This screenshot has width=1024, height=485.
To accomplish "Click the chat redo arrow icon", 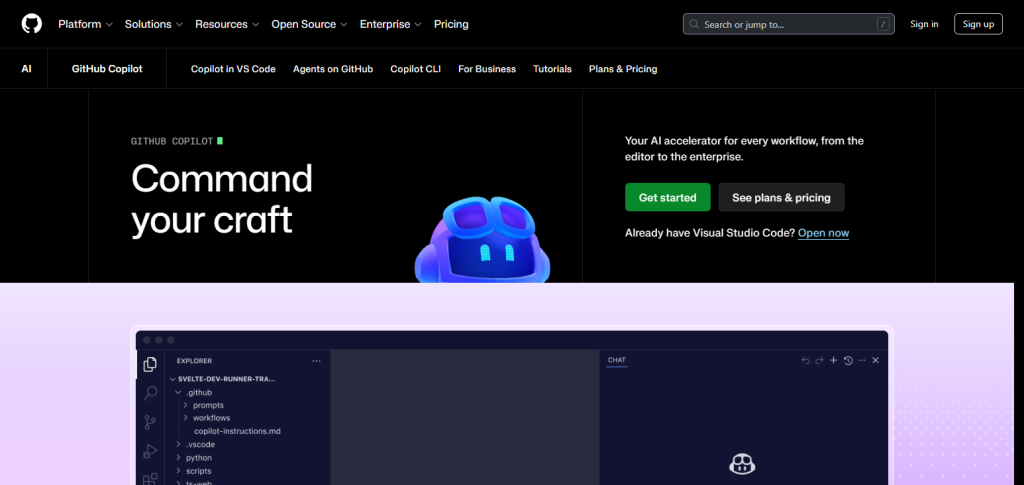I will coord(820,360).
